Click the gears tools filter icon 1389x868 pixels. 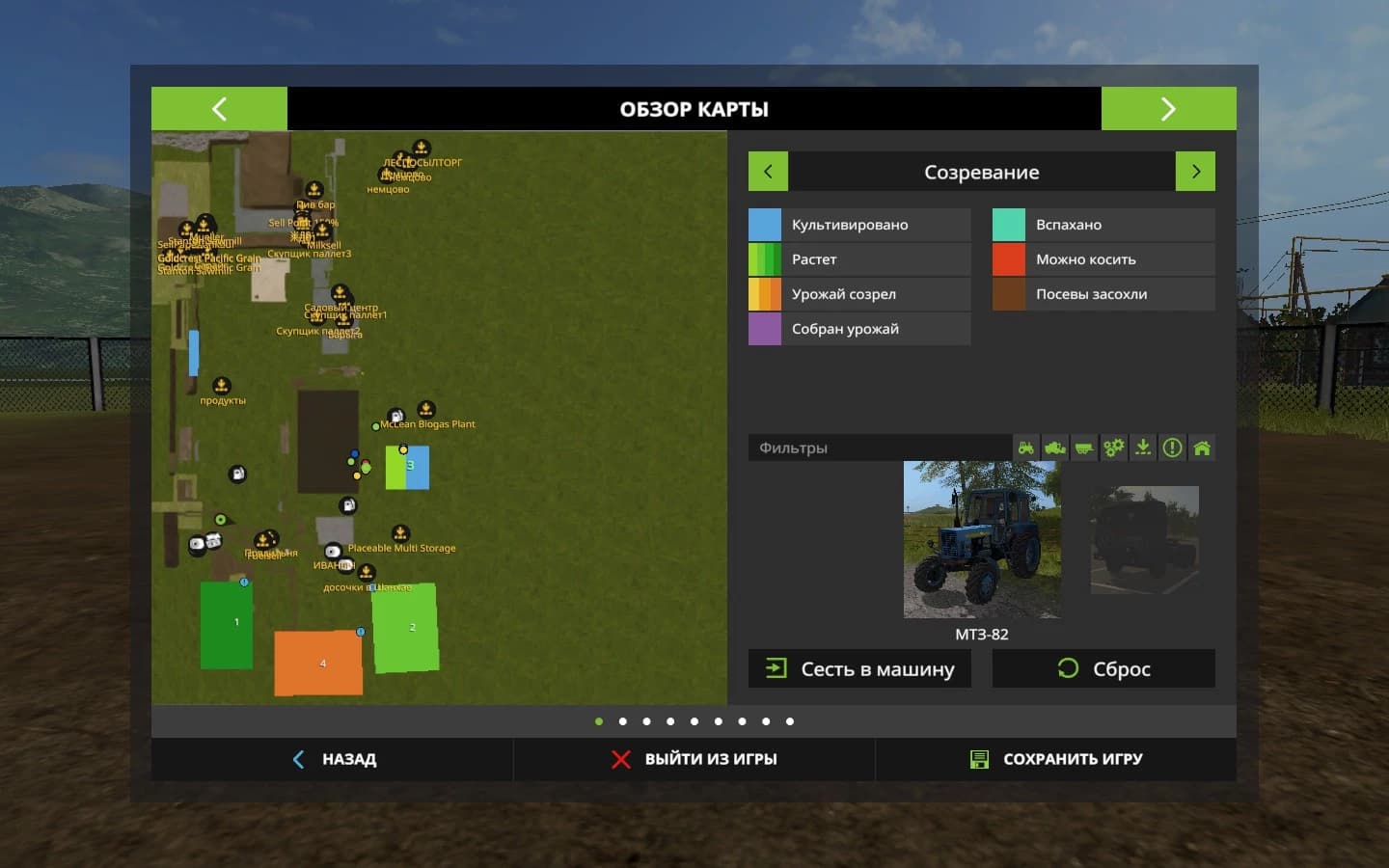pos(1114,448)
